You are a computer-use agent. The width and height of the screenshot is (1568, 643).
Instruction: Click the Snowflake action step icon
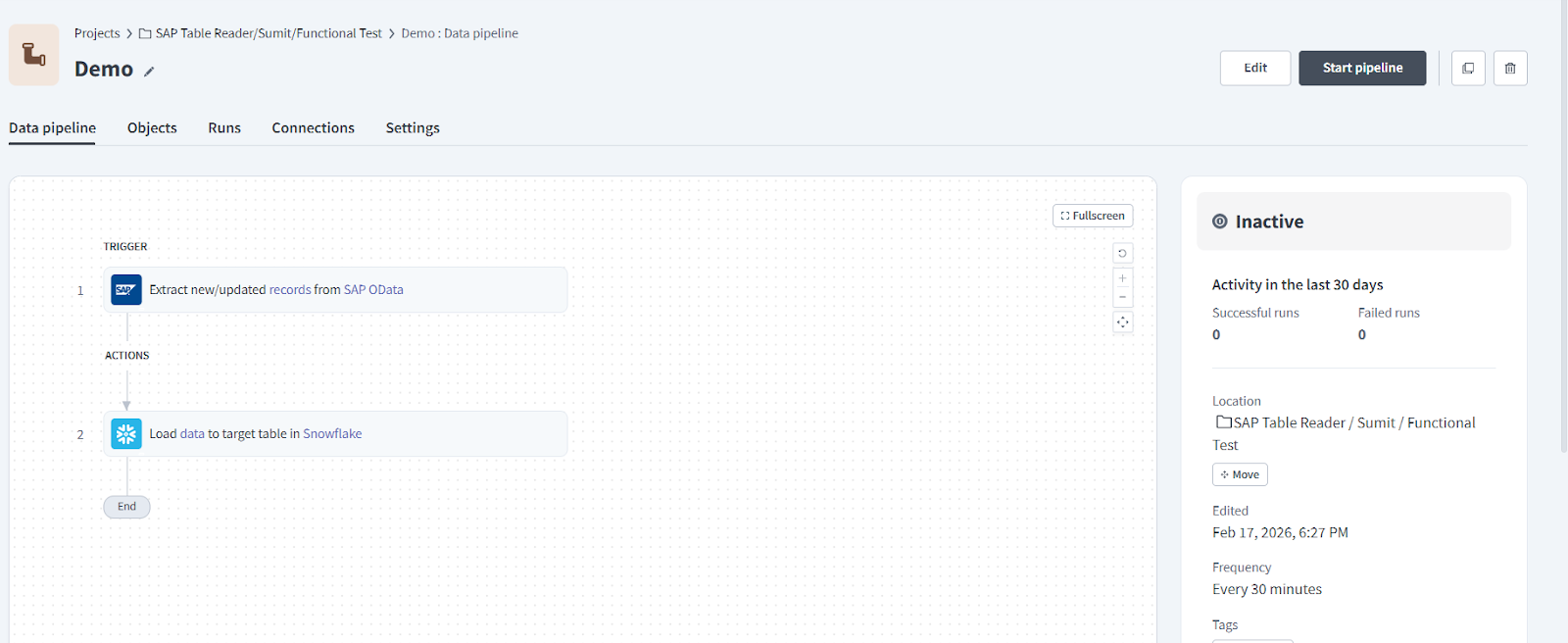click(x=126, y=434)
